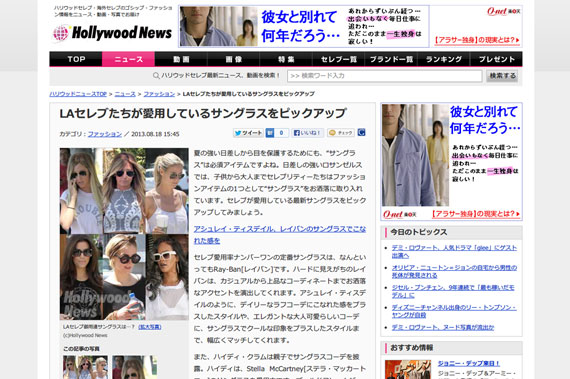Image resolution: width=570 pixels, height=379 pixels.
Task: Click the 拡大写真 enlarge photo link
Action: point(150,327)
